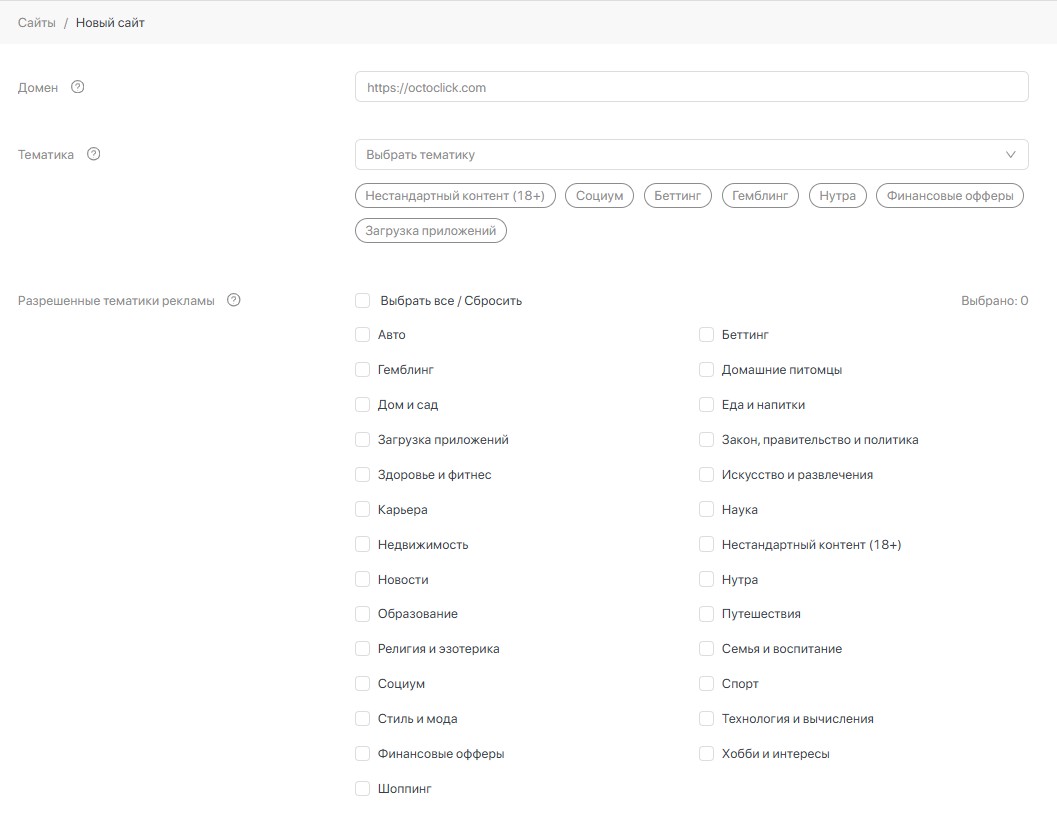Type in the domain input field

pos(691,87)
